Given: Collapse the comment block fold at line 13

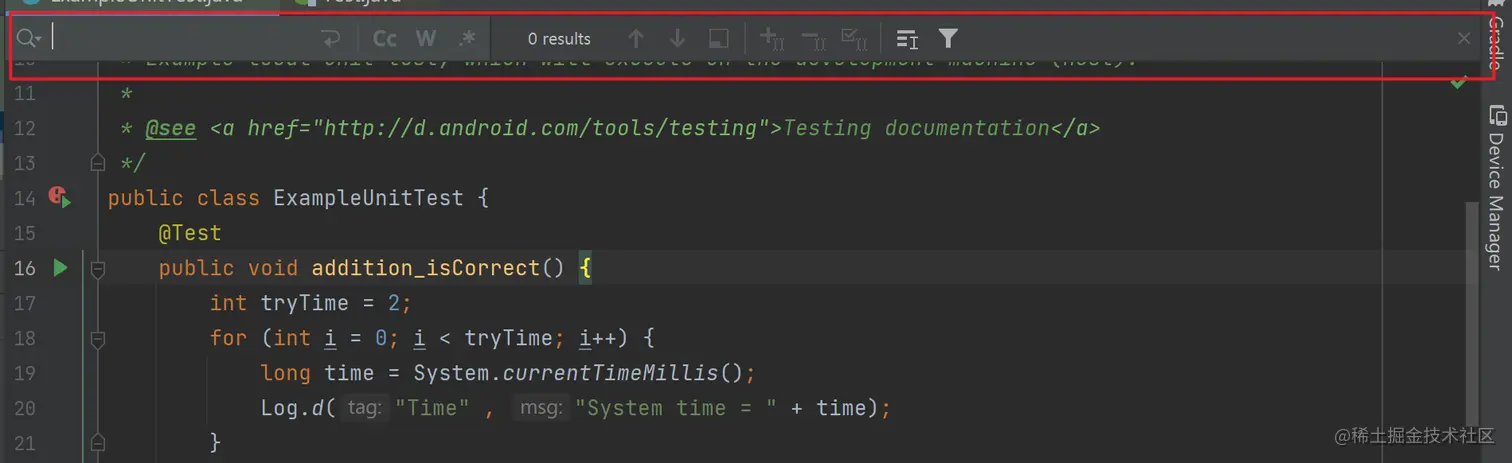Looking at the screenshot, I should coord(97,161).
